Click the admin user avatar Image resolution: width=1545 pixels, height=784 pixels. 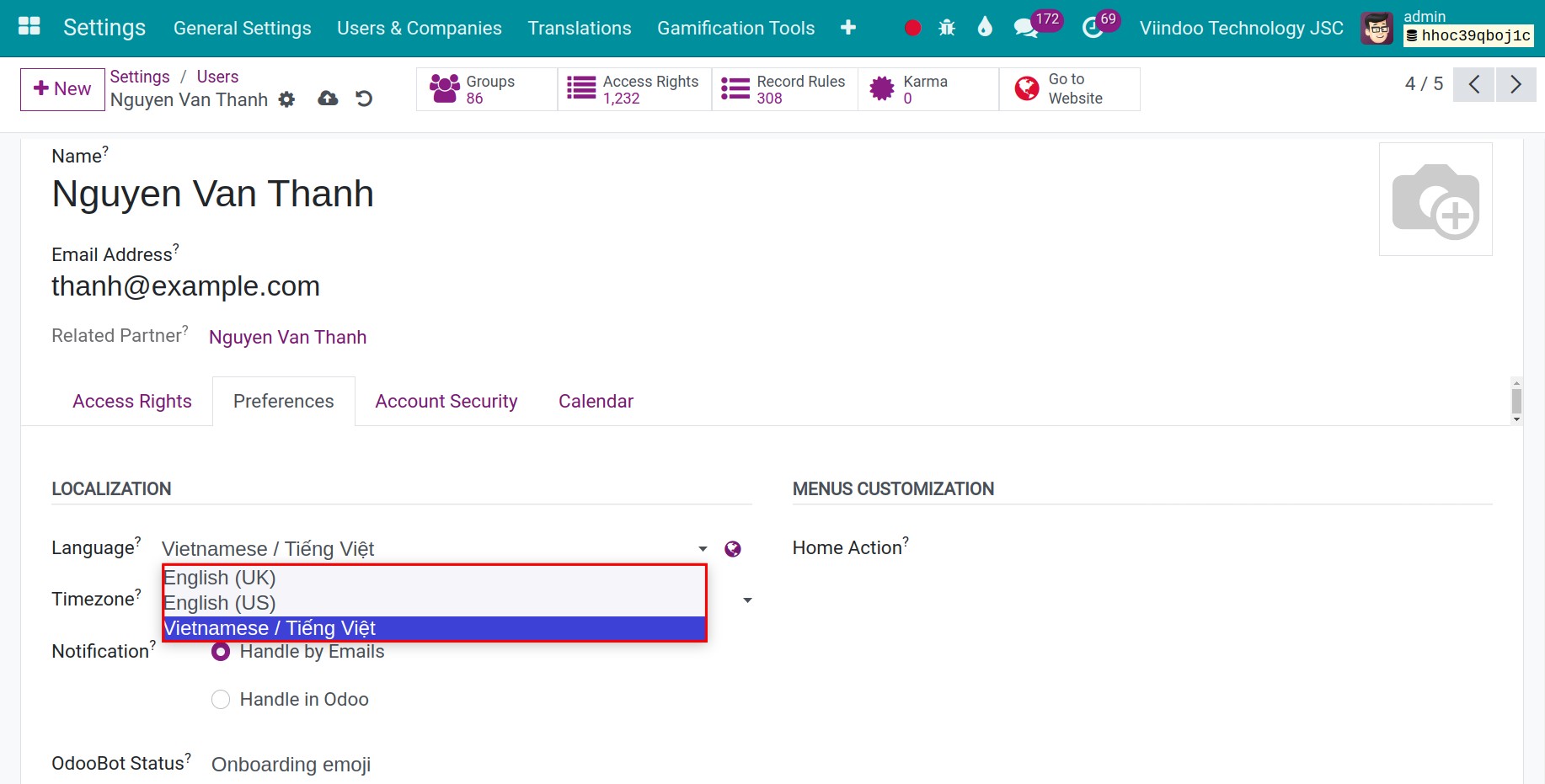1377,29
